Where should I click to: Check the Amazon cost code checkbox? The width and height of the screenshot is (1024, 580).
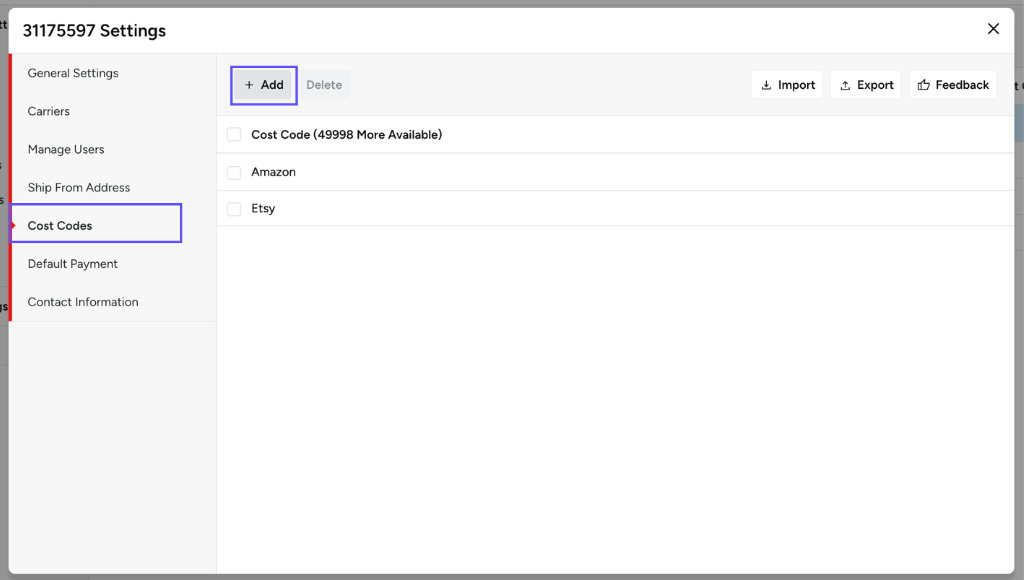[233, 172]
